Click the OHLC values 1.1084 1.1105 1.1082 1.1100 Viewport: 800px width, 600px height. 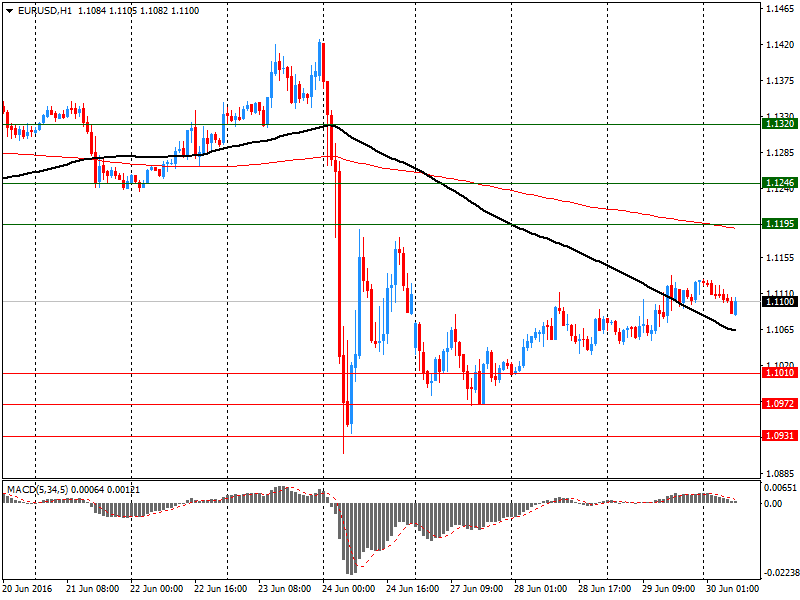pos(138,11)
